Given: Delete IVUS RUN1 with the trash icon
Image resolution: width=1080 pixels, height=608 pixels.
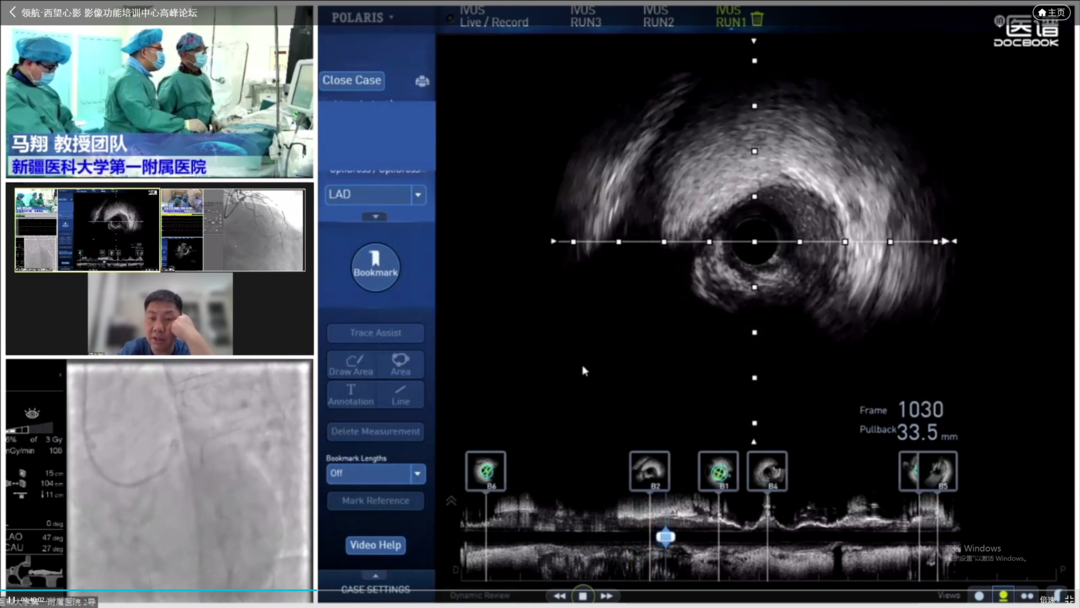Looking at the screenshot, I should click(757, 19).
